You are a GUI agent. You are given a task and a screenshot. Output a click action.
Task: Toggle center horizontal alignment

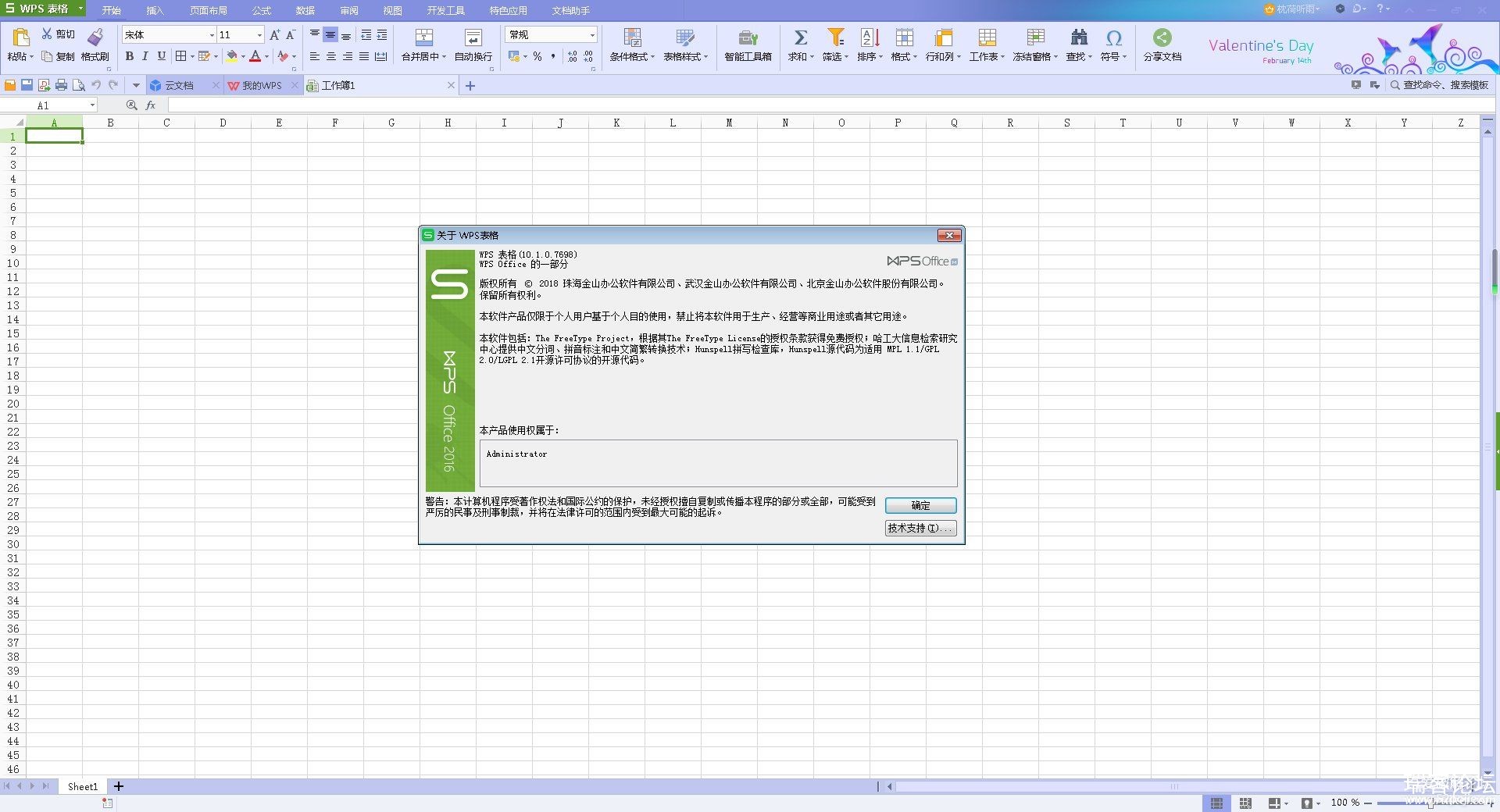(x=331, y=56)
